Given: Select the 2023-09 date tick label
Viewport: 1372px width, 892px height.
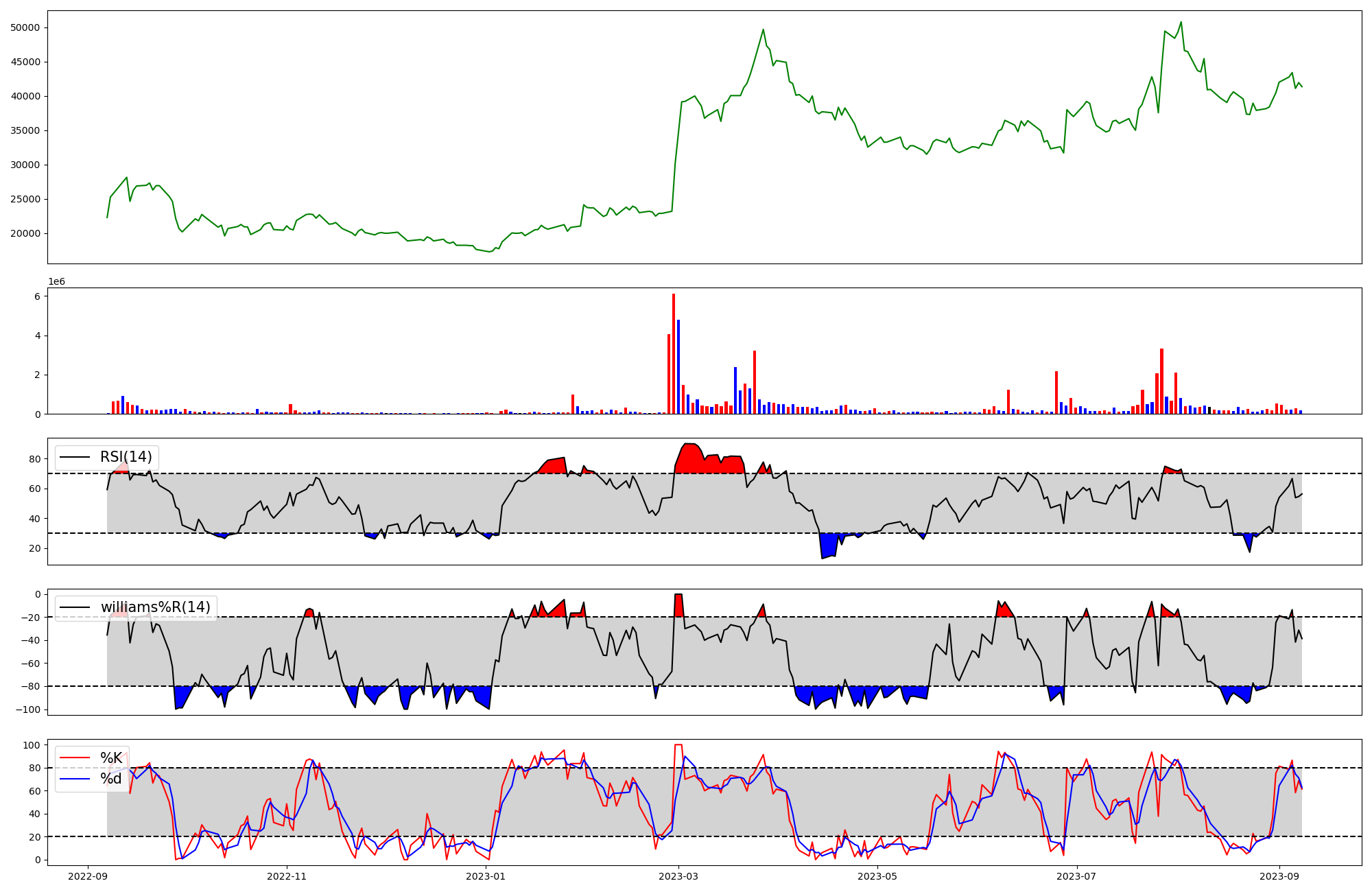Looking at the screenshot, I should 1279,876.
